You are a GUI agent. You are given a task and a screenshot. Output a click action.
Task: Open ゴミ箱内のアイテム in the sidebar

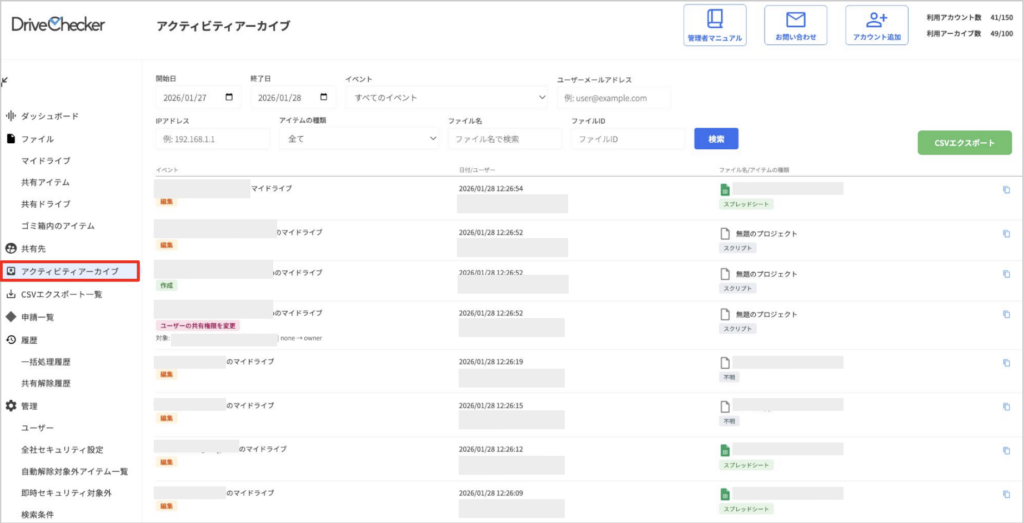[58, 226]
